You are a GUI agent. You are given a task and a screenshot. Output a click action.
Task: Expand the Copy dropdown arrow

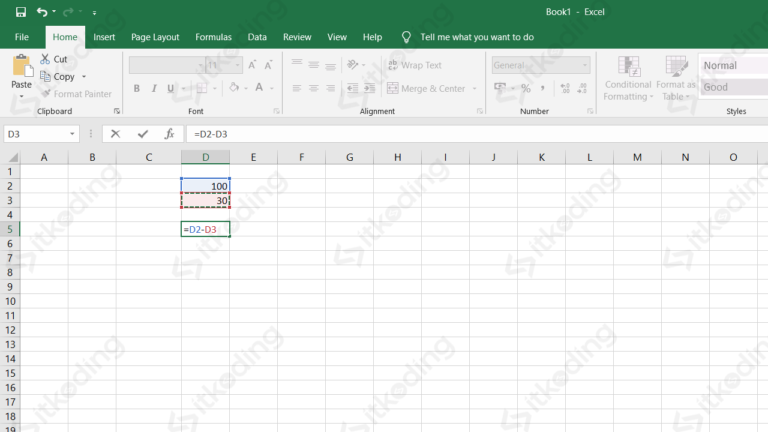(84, 77)
